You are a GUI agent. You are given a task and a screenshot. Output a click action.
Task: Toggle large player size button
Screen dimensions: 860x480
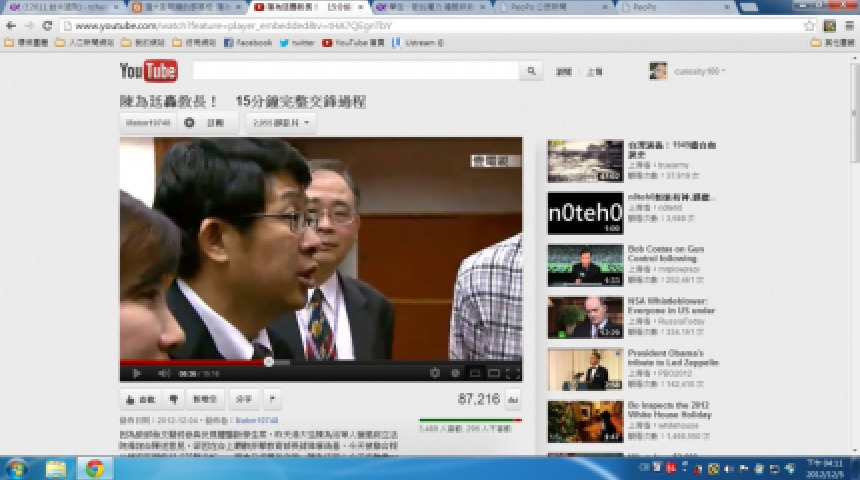pos(493,373)
